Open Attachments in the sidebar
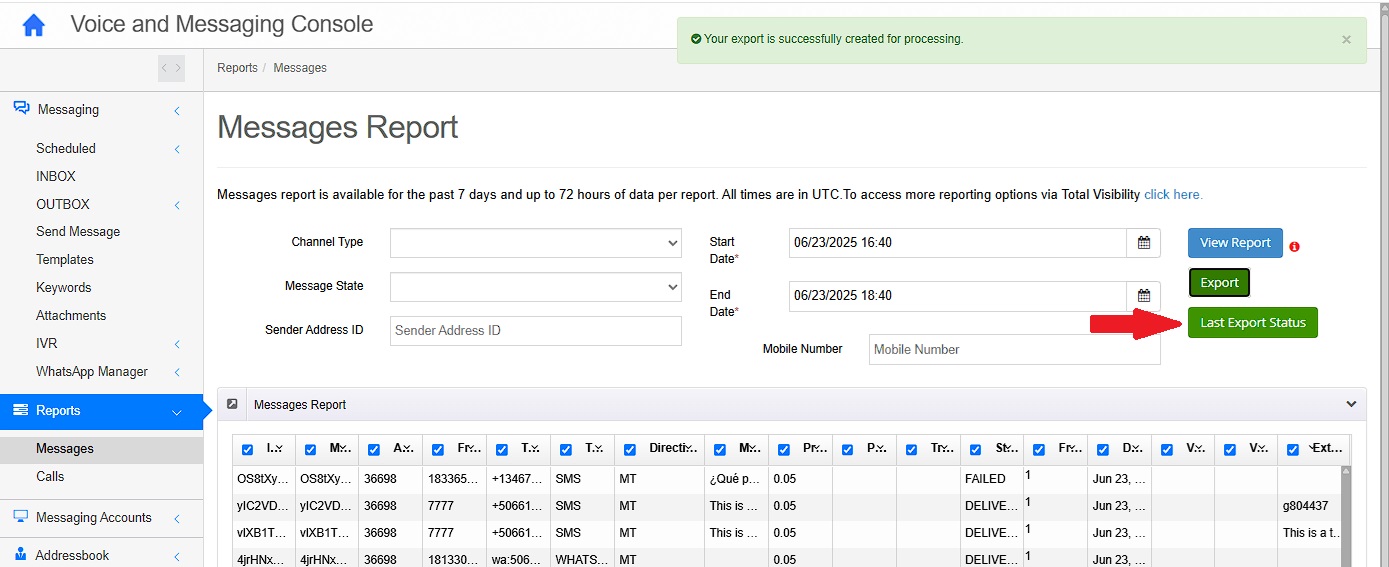Viewport: 1389px width, 567px height. (x=71, y=315)
